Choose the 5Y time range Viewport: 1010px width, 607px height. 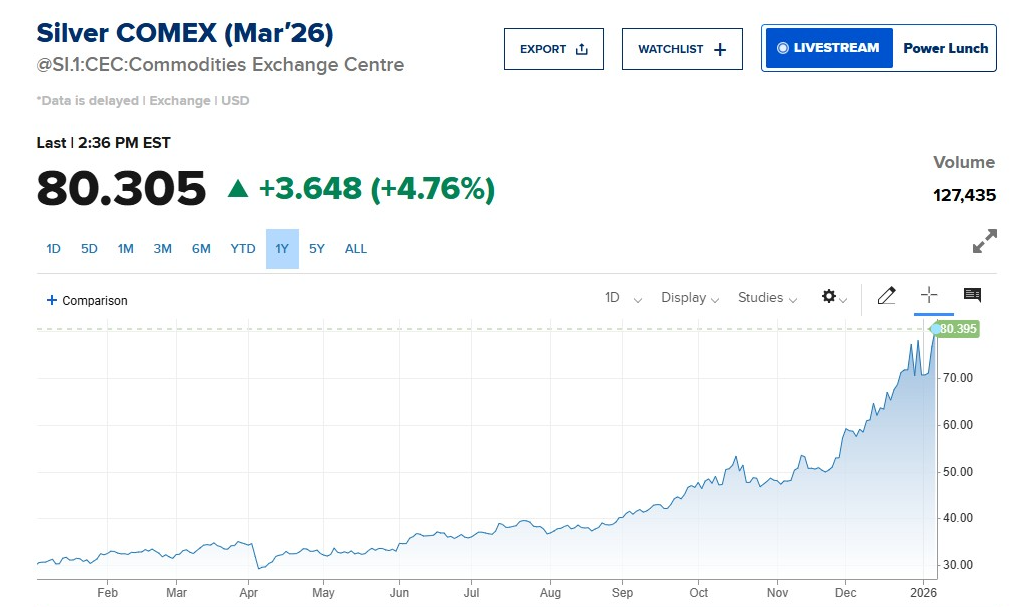click(x=317, y=249)
